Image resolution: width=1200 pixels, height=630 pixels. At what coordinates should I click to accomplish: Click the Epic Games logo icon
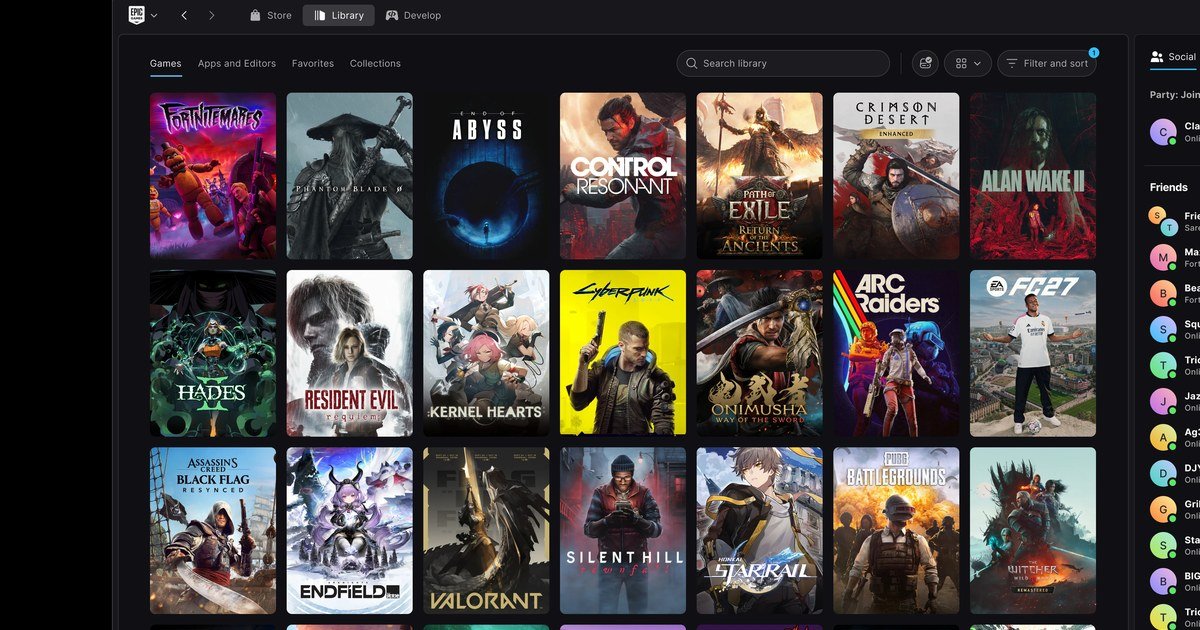(136, 15)
